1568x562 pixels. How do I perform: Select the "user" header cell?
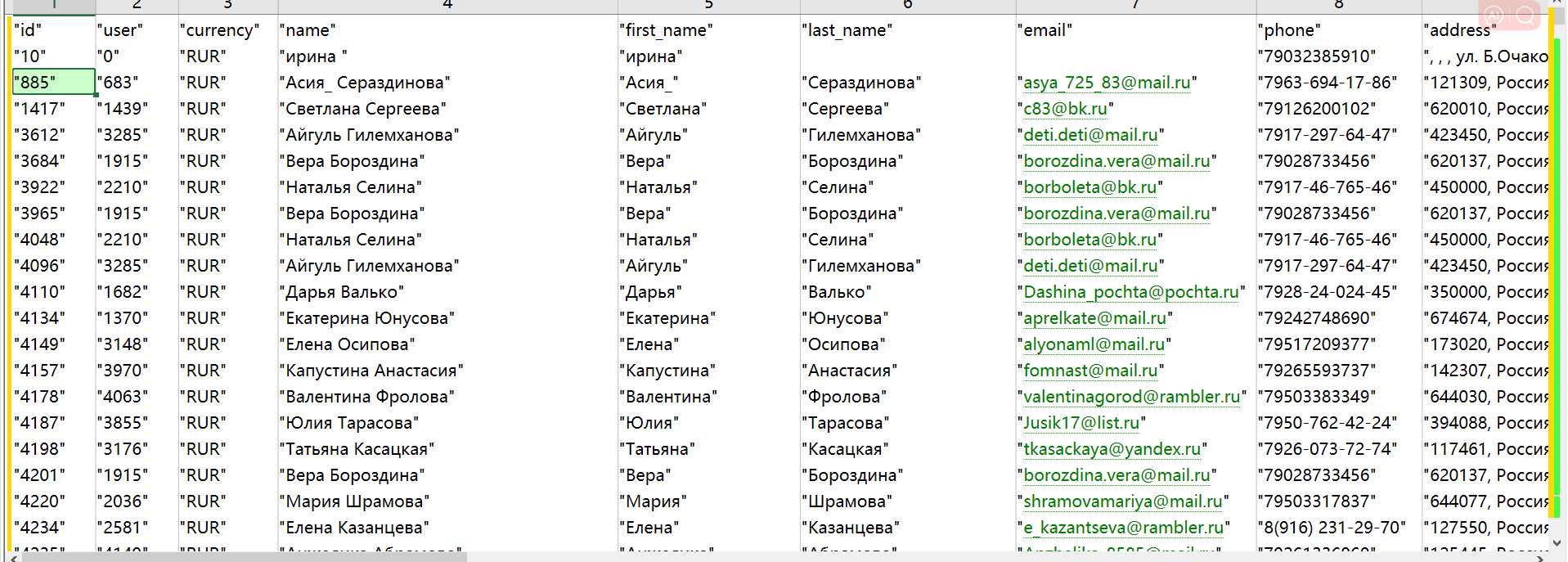click(137, 30)
